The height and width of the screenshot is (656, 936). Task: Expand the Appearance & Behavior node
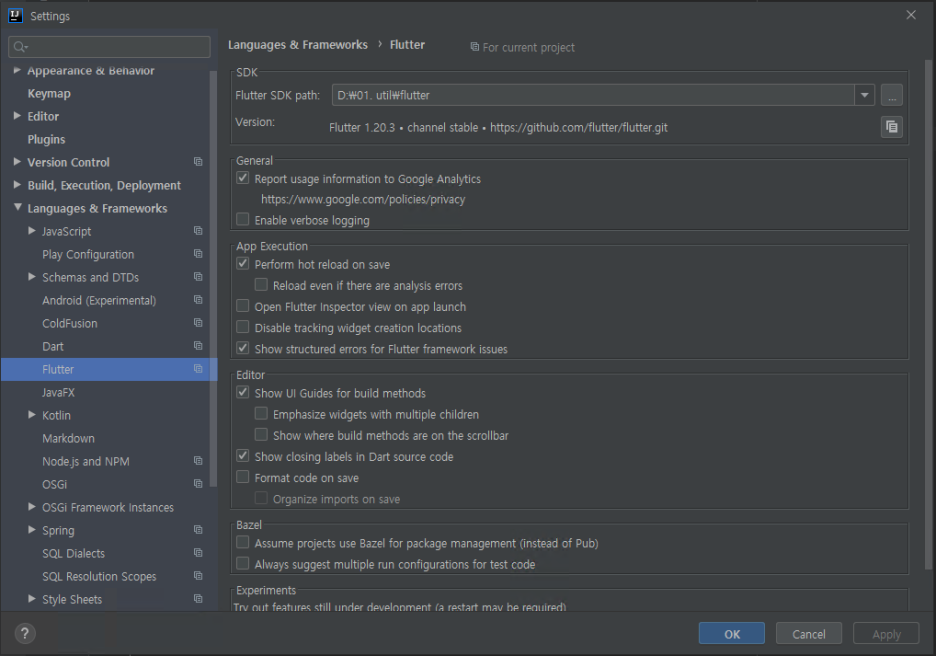point(17,70)
